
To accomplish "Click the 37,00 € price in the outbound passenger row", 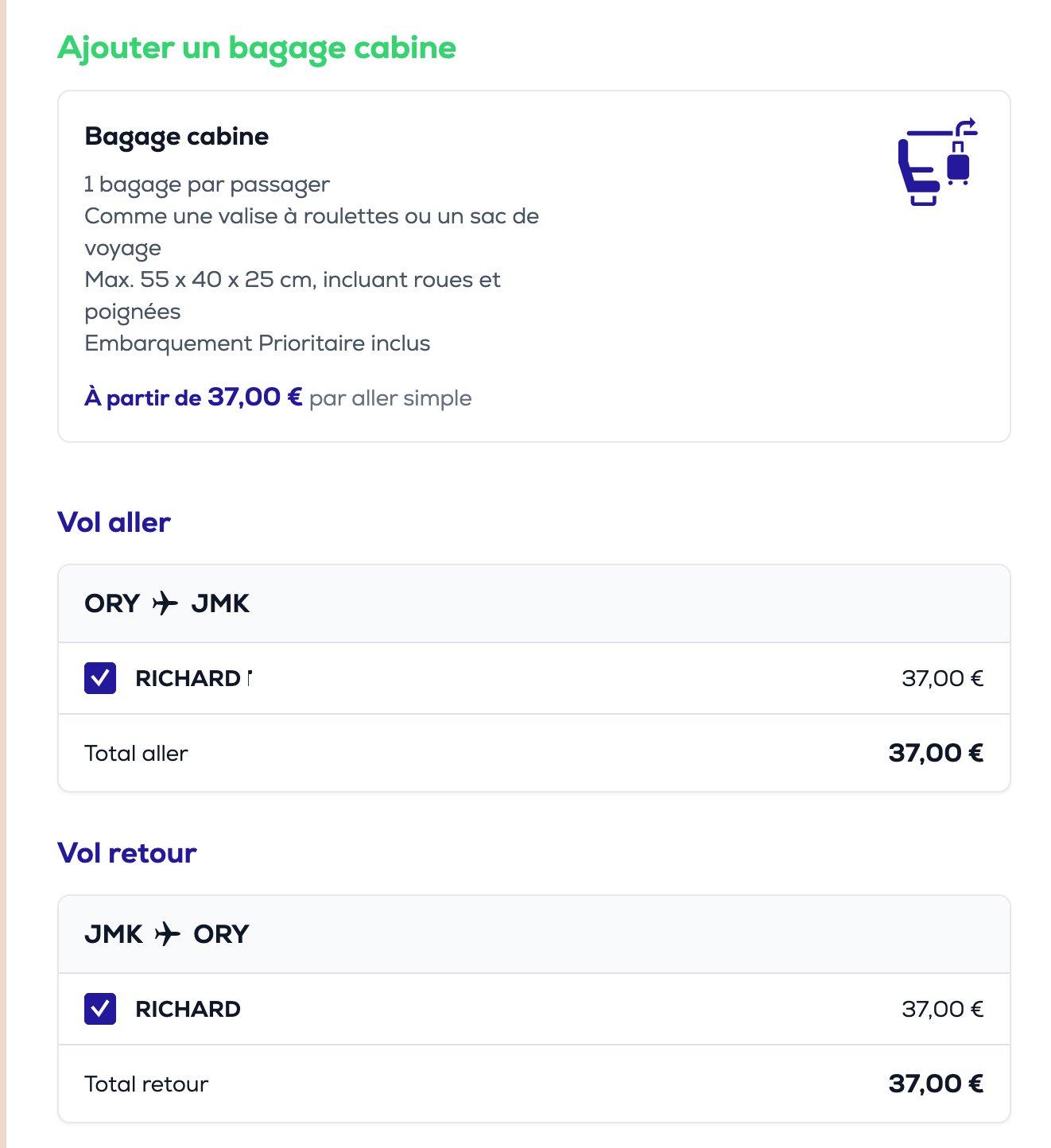I will [943, 678].
